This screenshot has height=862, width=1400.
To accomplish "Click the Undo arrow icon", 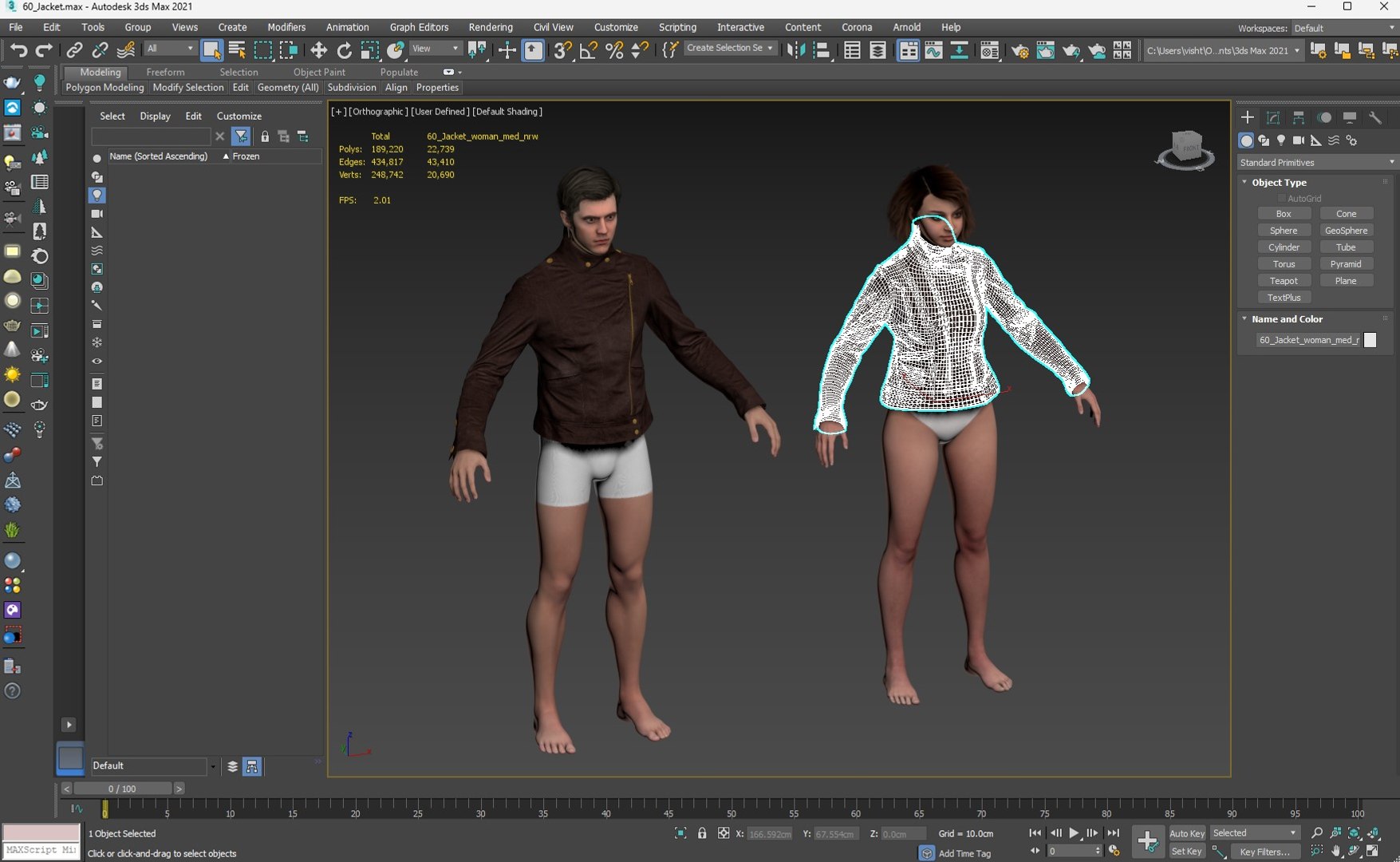I will [x=18, y=50].
